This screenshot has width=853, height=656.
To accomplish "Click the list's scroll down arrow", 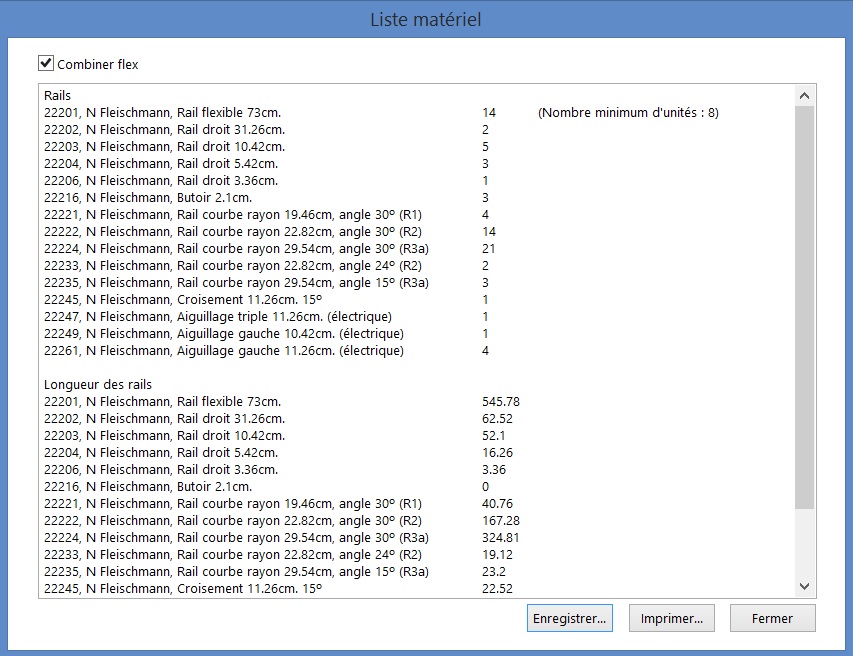I will tap(805, 586).
